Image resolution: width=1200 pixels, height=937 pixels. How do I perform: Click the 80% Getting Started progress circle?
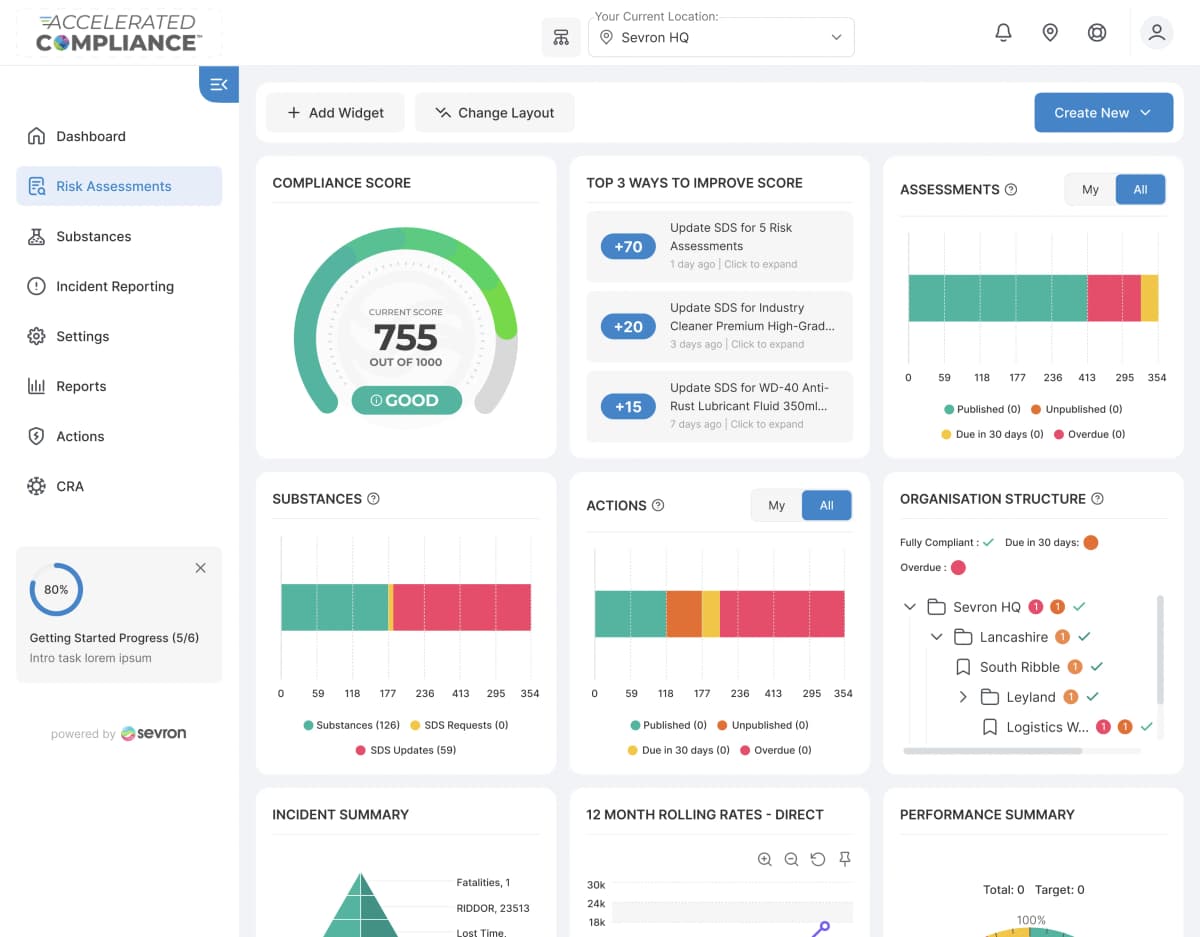(56, 589)
